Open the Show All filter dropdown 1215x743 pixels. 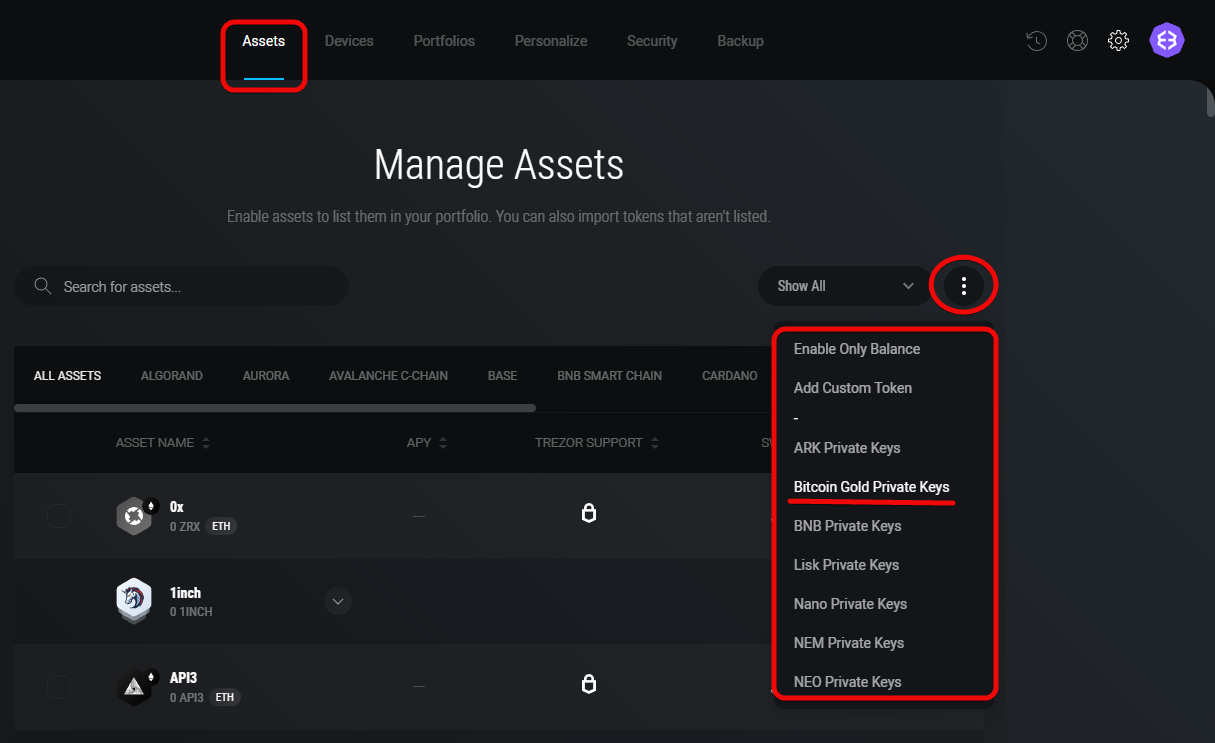click(843, 286)
